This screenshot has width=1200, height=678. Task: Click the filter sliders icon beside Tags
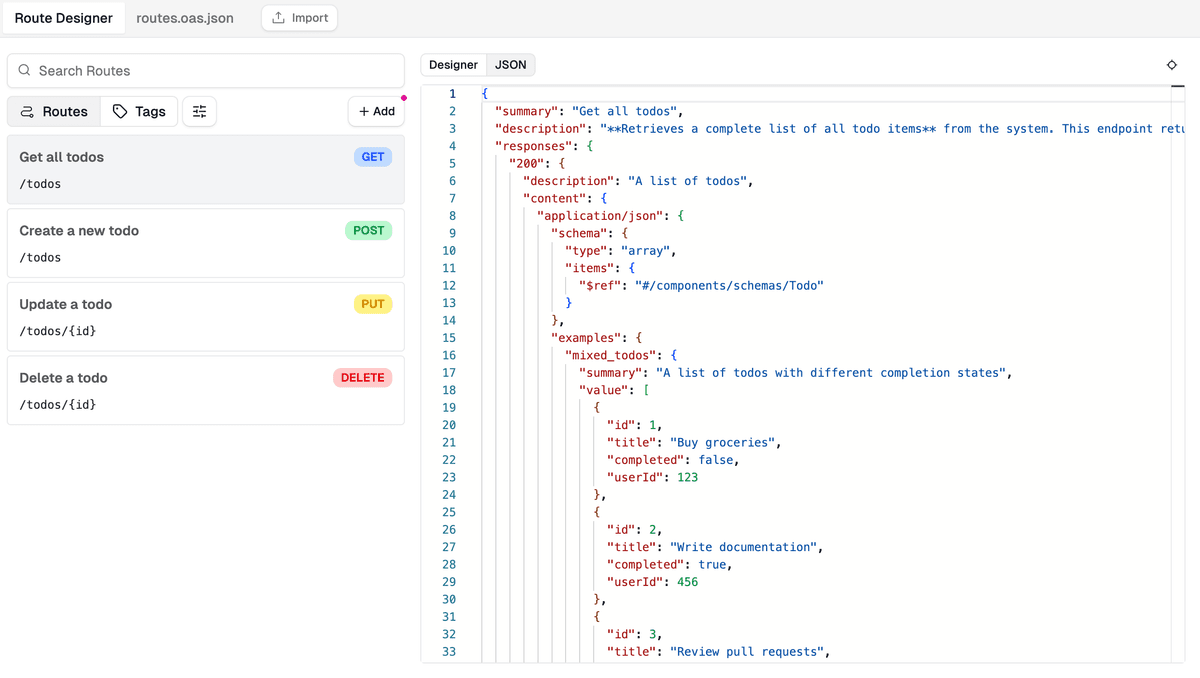[200, 111]
